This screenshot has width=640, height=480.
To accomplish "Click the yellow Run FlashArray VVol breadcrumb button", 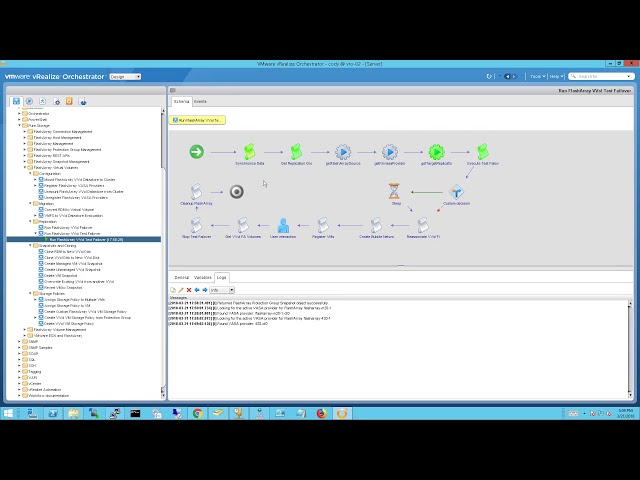I will 198,120.
